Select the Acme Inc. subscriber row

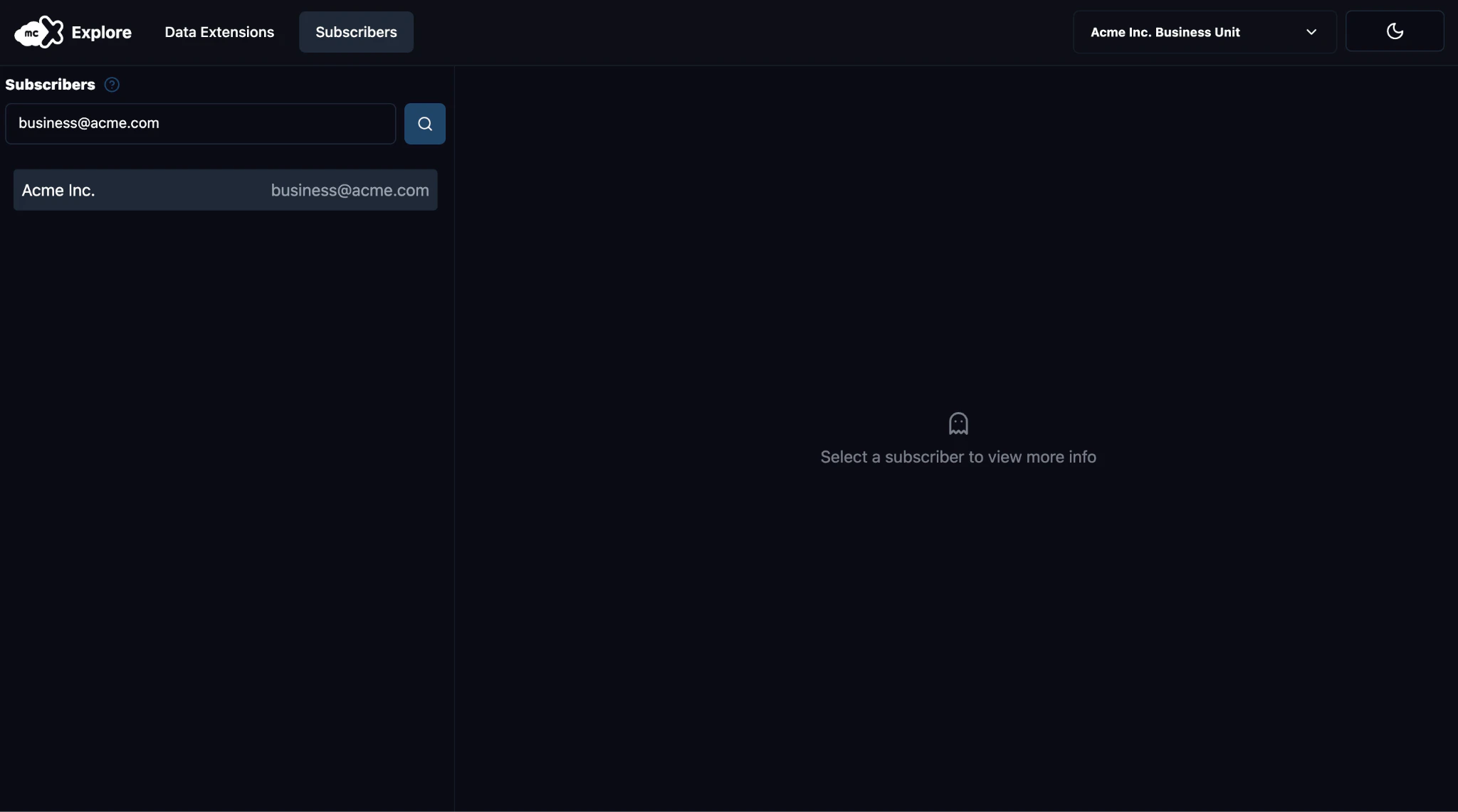coord(225,190)
